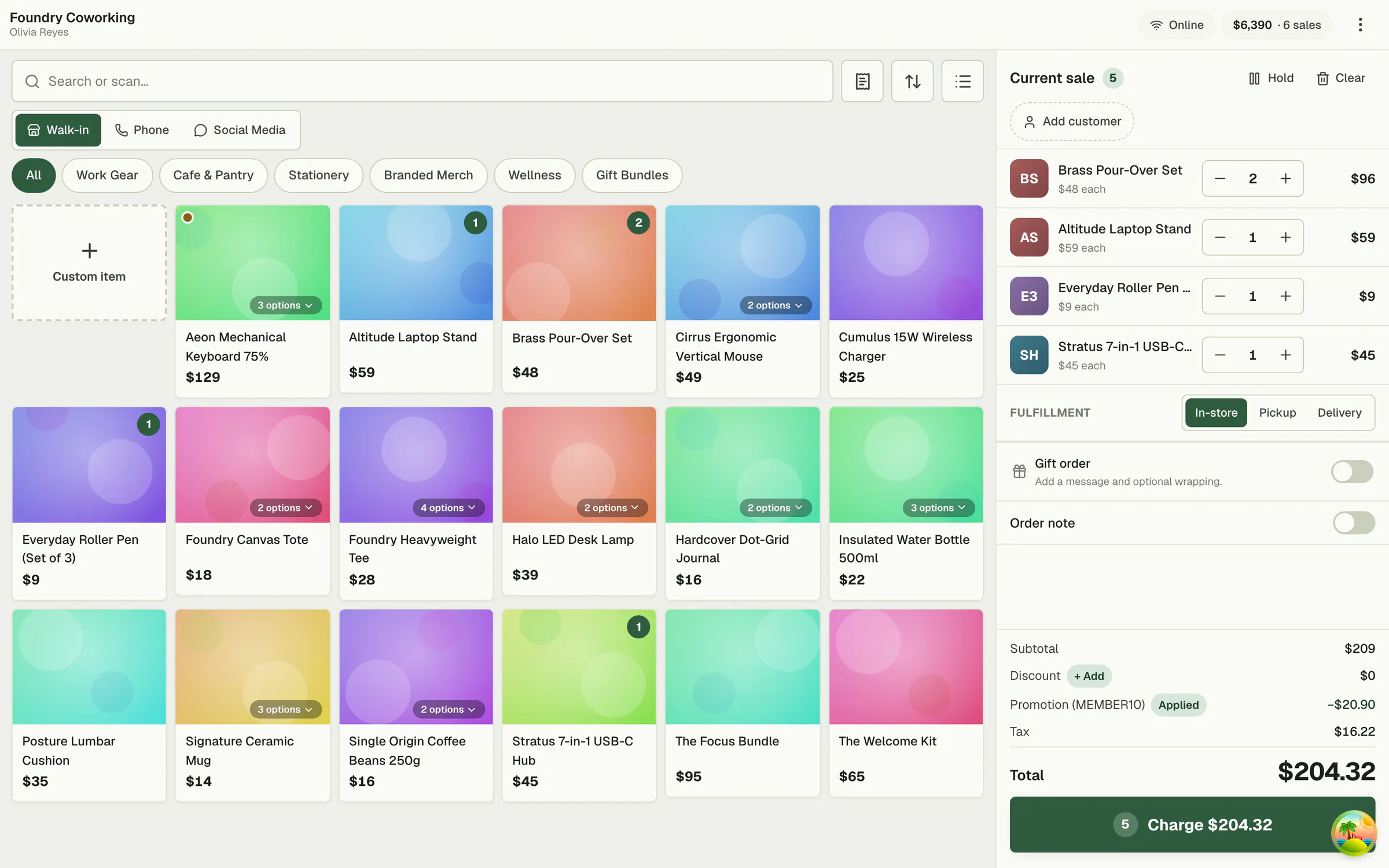This screenshot has height=868, width=1389.
Task: Add Posture Lumbar Cushion product card
Action: (x=89, y=705)
